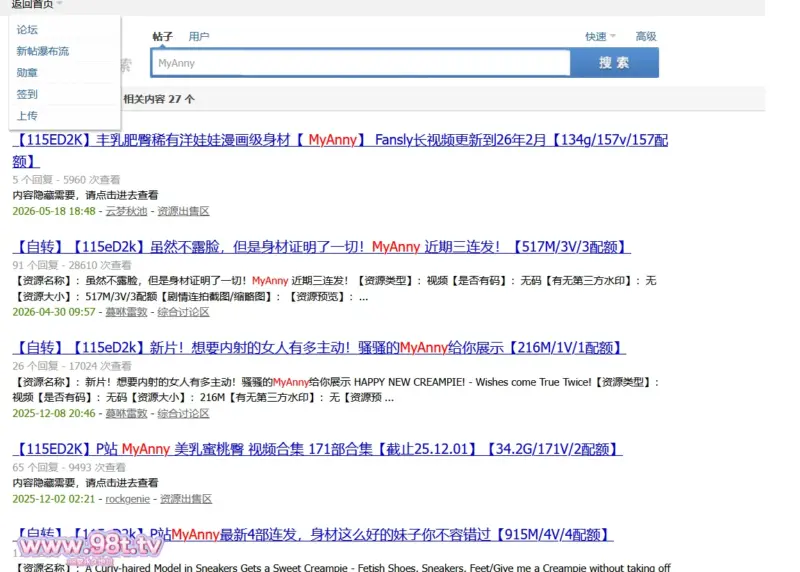Image resolution: width=800 pixels, height=572 pixels.
Task: Open author 云梦秋池 profile link
Action: tap(126, 211)
